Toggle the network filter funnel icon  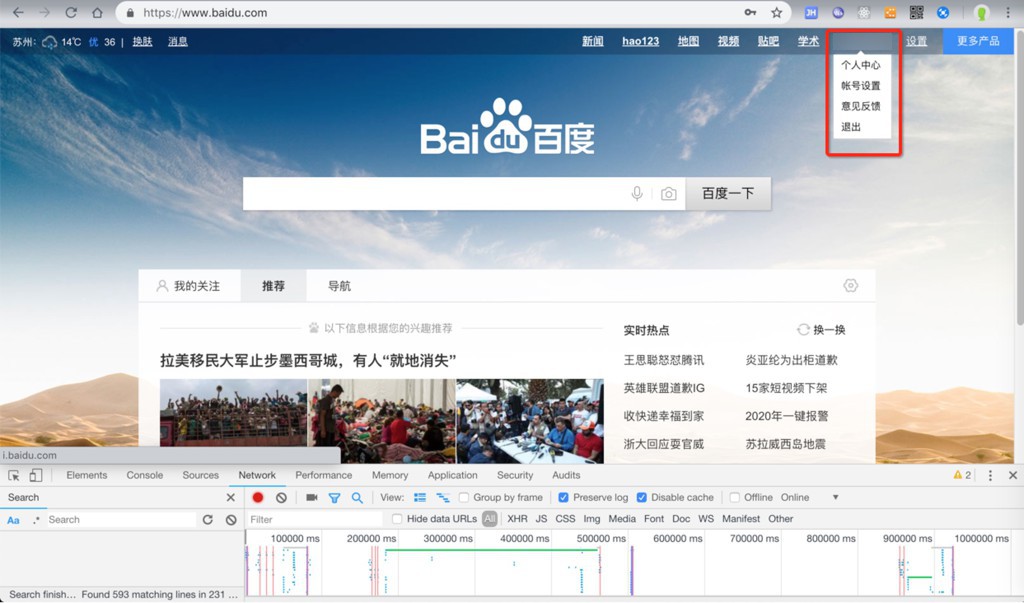(x=334, y=498)
